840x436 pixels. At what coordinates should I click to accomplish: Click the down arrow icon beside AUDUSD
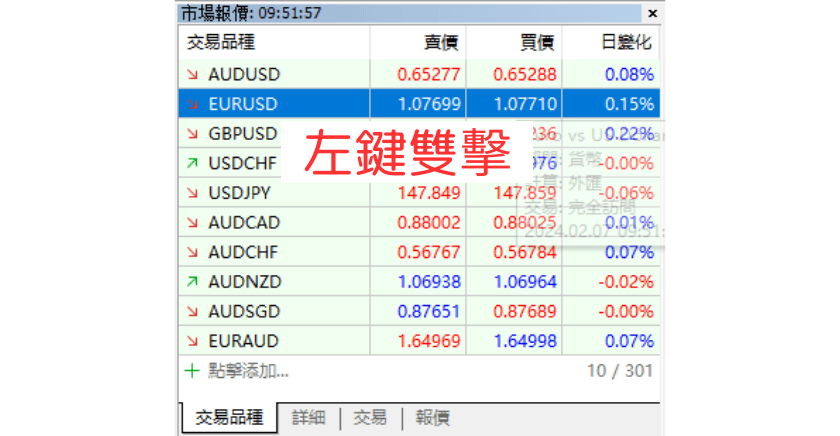192,74
